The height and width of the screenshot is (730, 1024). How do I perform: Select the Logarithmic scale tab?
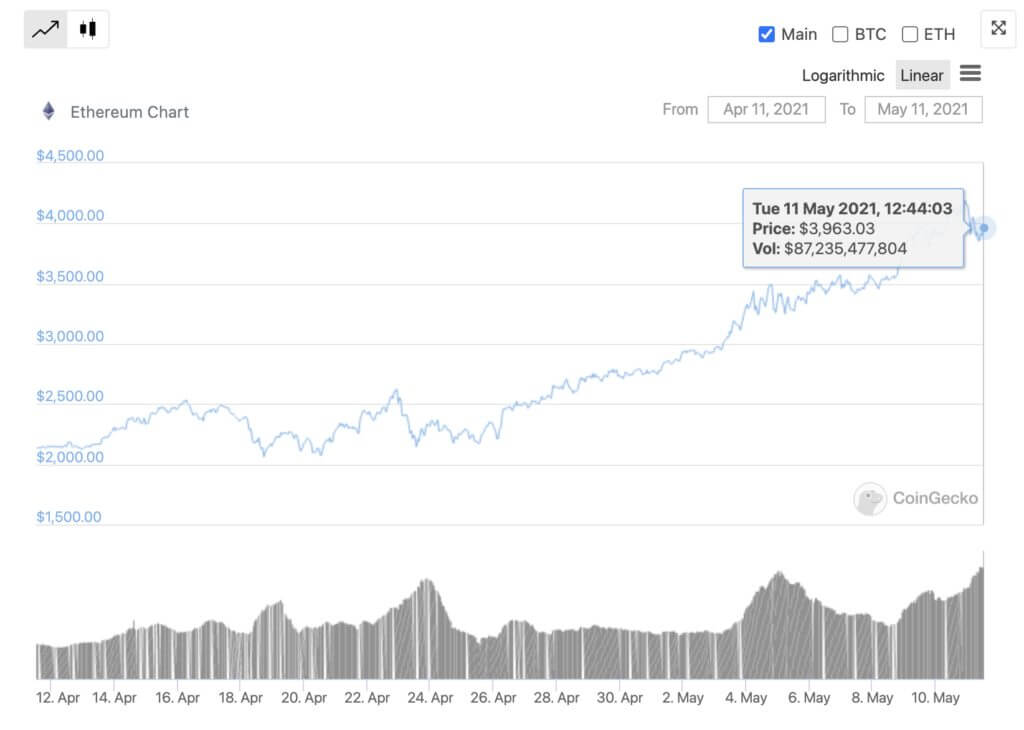coord(842,76)
